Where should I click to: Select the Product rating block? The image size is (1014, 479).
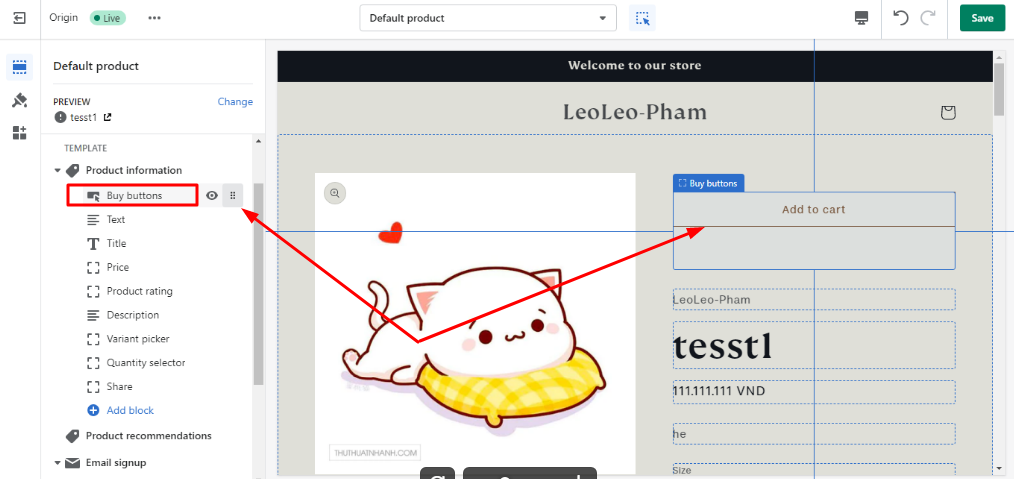tap(140, 292)
